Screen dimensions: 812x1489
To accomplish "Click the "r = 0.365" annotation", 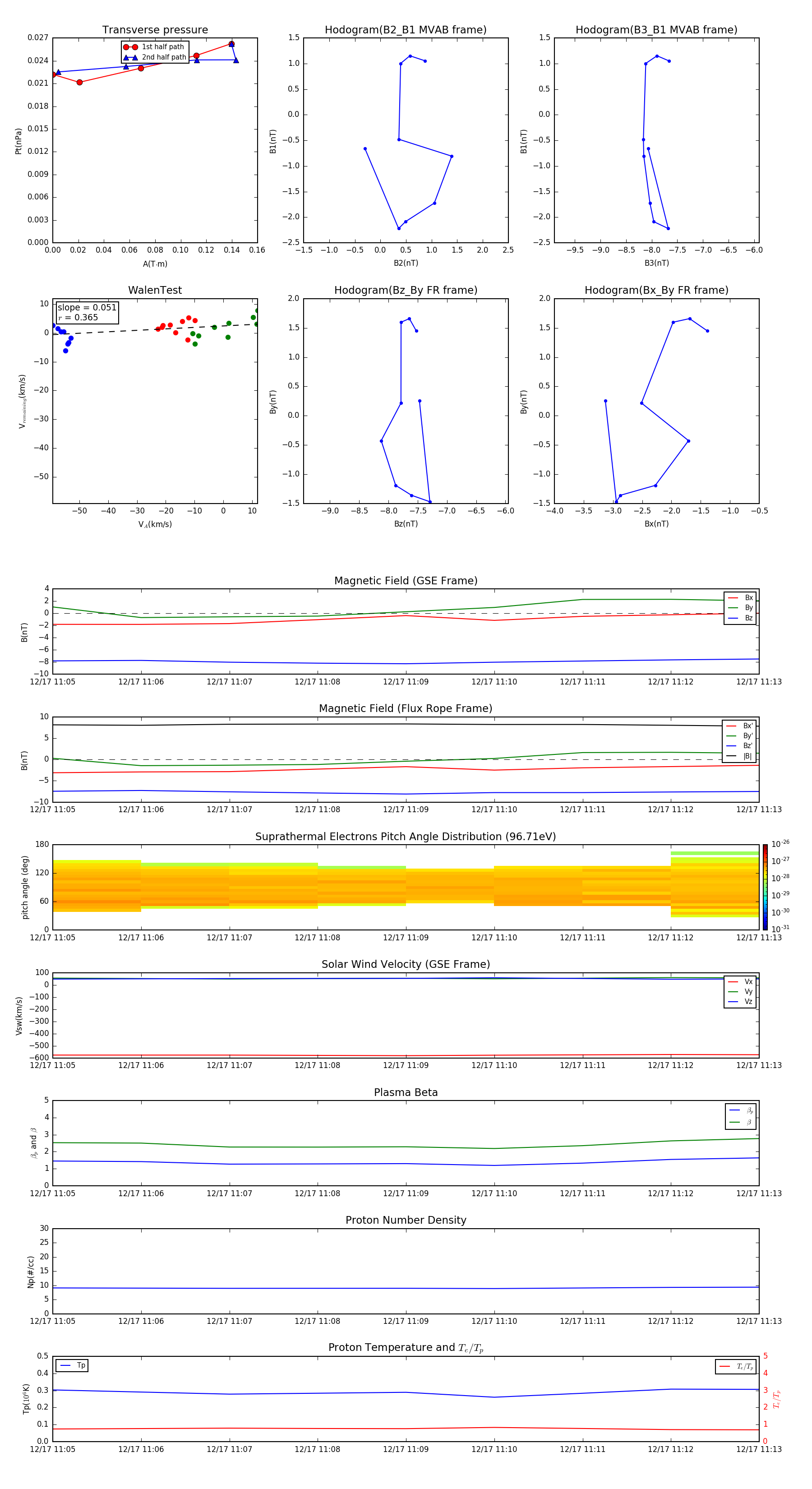I will [78, 317].
